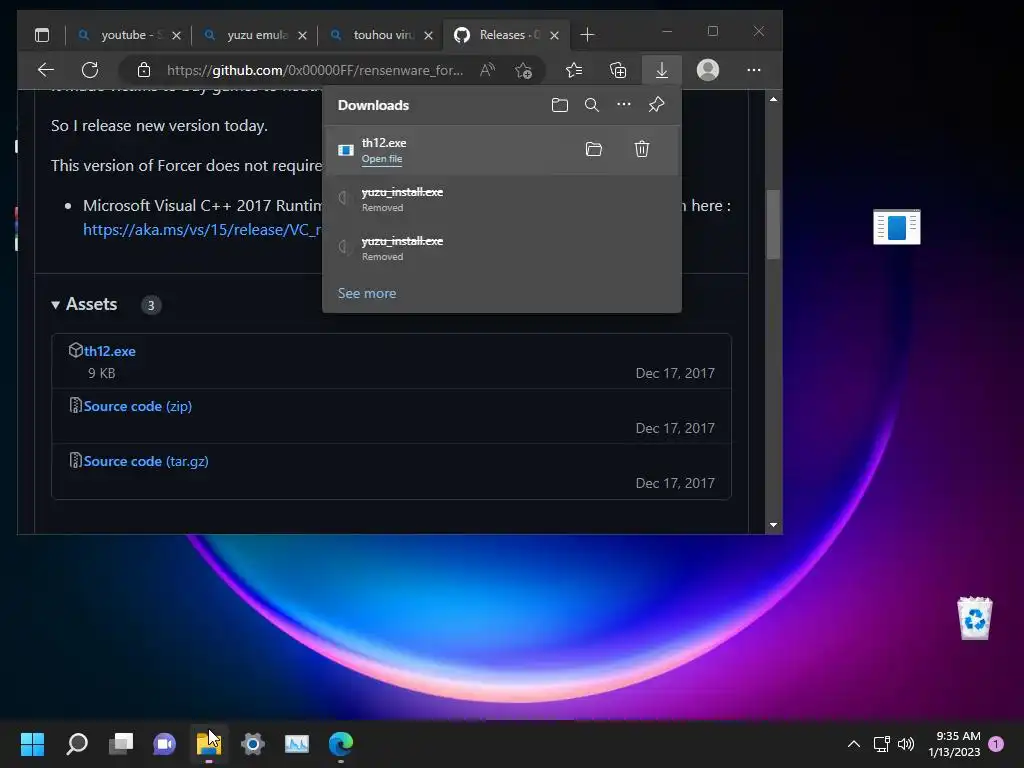Click the github.com address bar

315,70
